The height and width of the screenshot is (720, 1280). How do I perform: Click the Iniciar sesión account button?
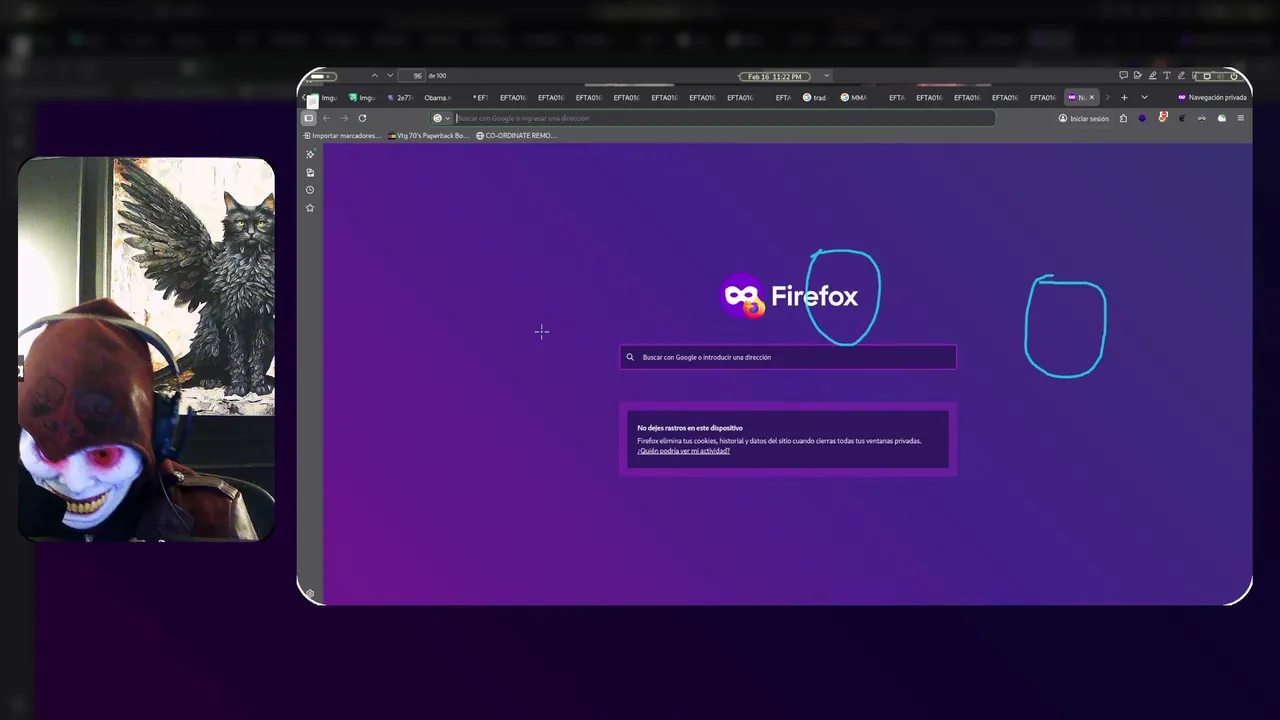click(x=1084, y=118)
